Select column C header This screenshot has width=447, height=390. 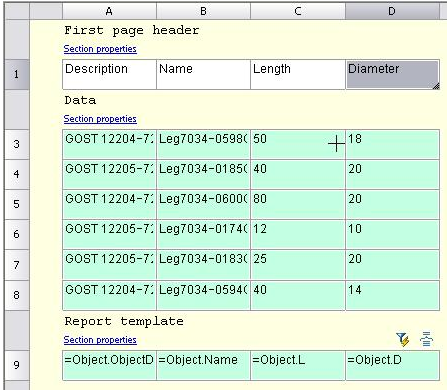click(298, 11)
